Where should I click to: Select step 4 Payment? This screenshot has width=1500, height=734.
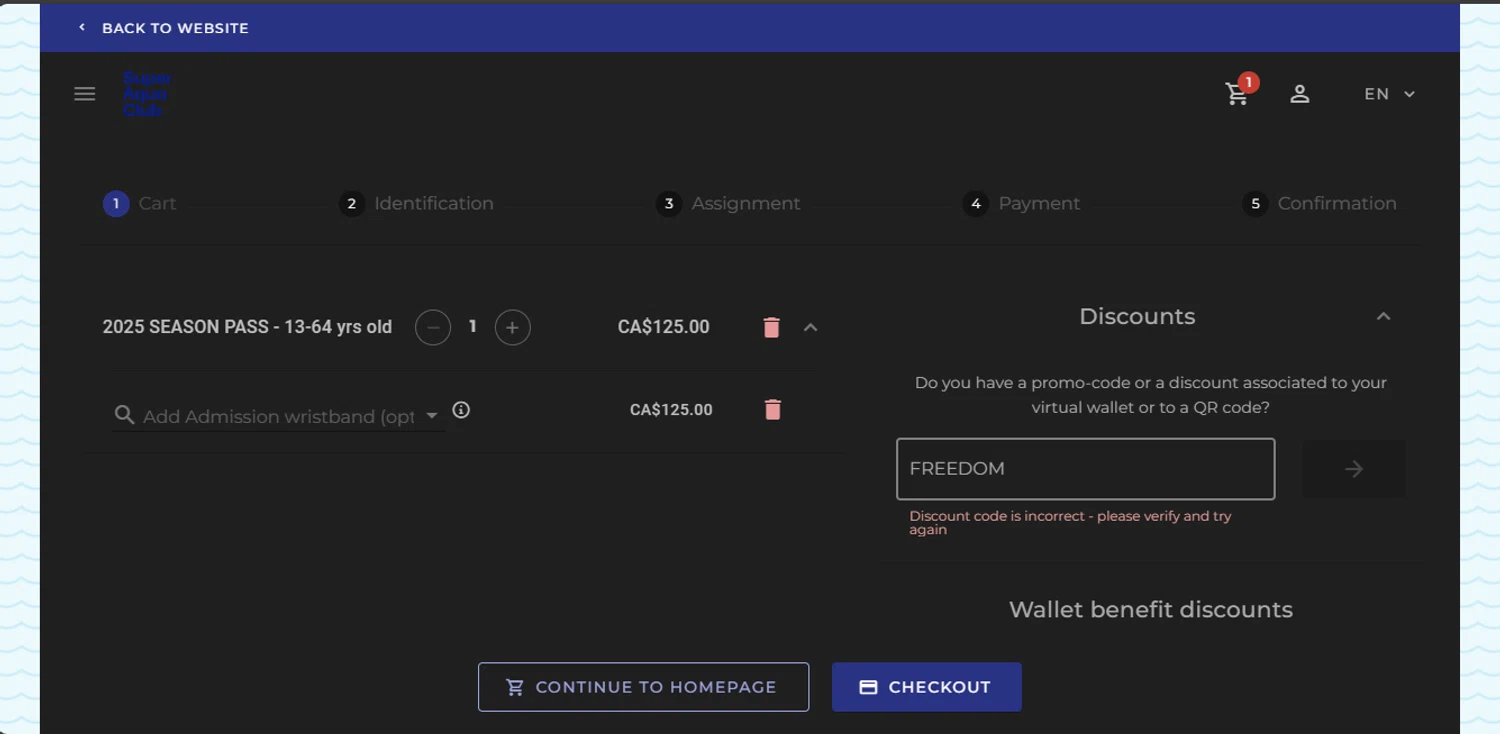[1021, 204]
